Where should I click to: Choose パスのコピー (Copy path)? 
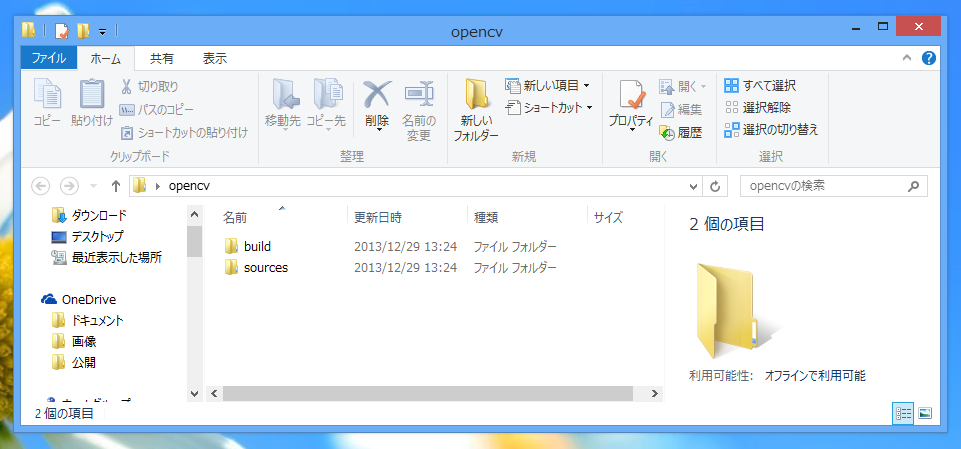[x=156, y=110]
